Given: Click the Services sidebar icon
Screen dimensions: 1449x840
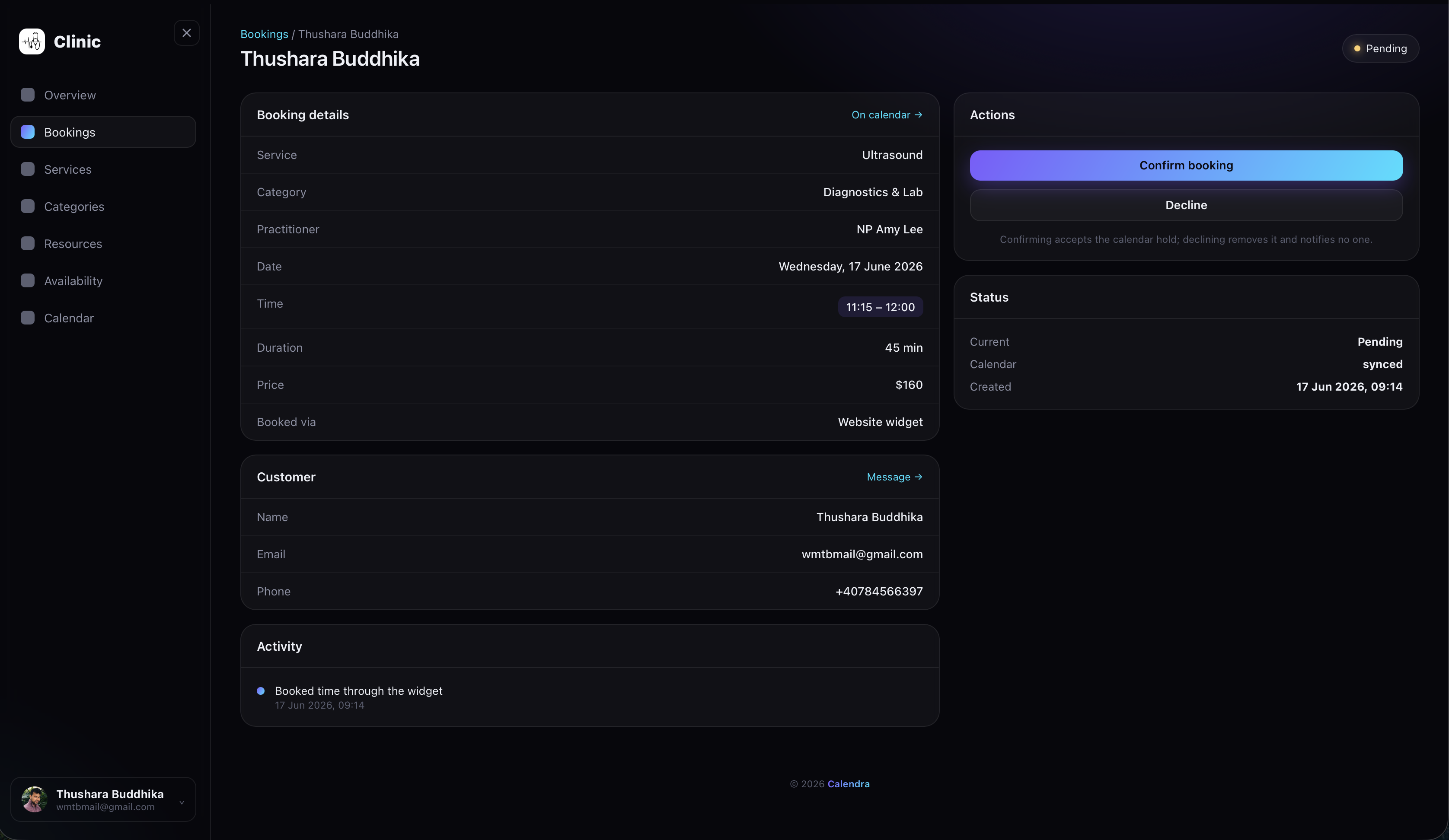Looking at the screenshot, I should (x=28, y=169).
